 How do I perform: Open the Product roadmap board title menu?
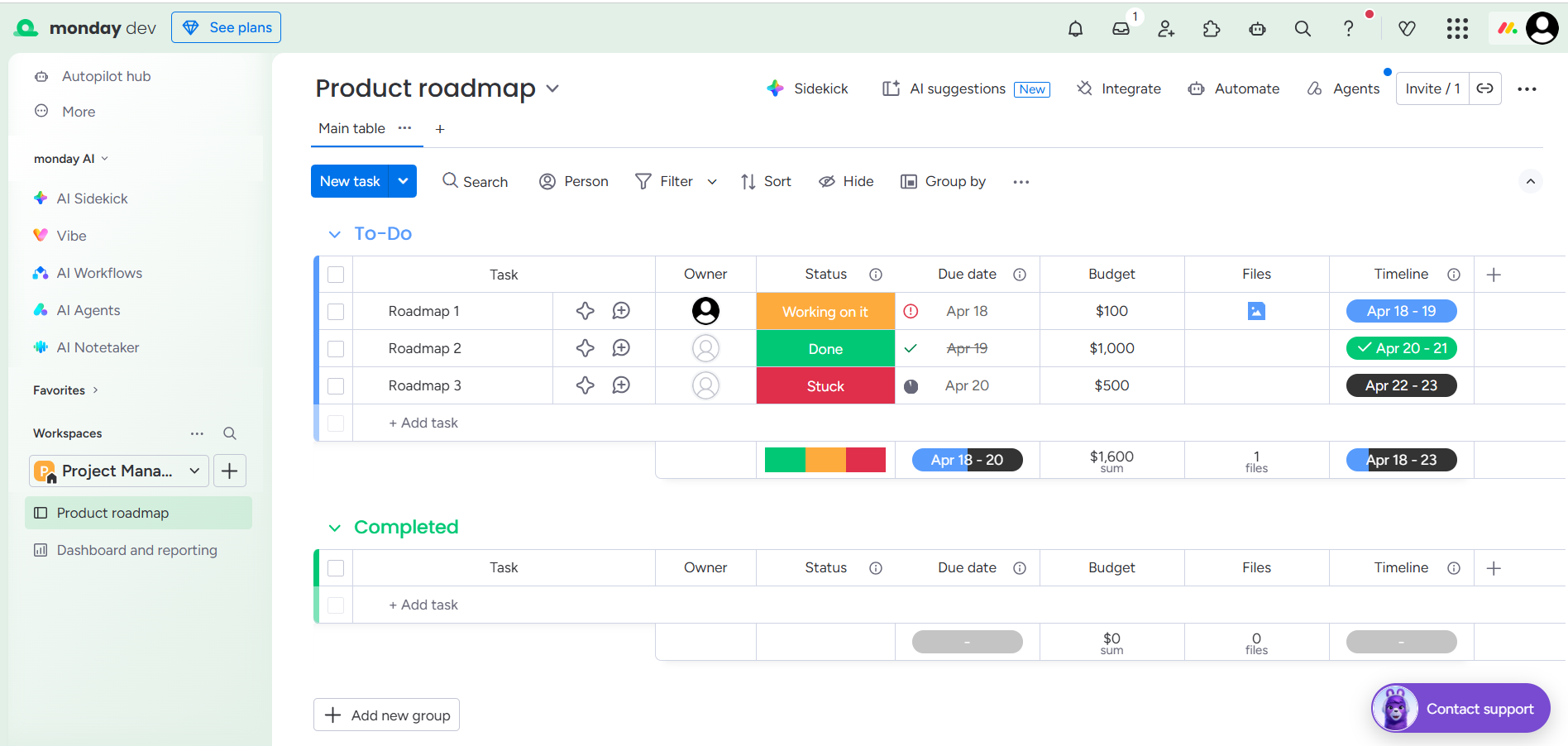553,88
